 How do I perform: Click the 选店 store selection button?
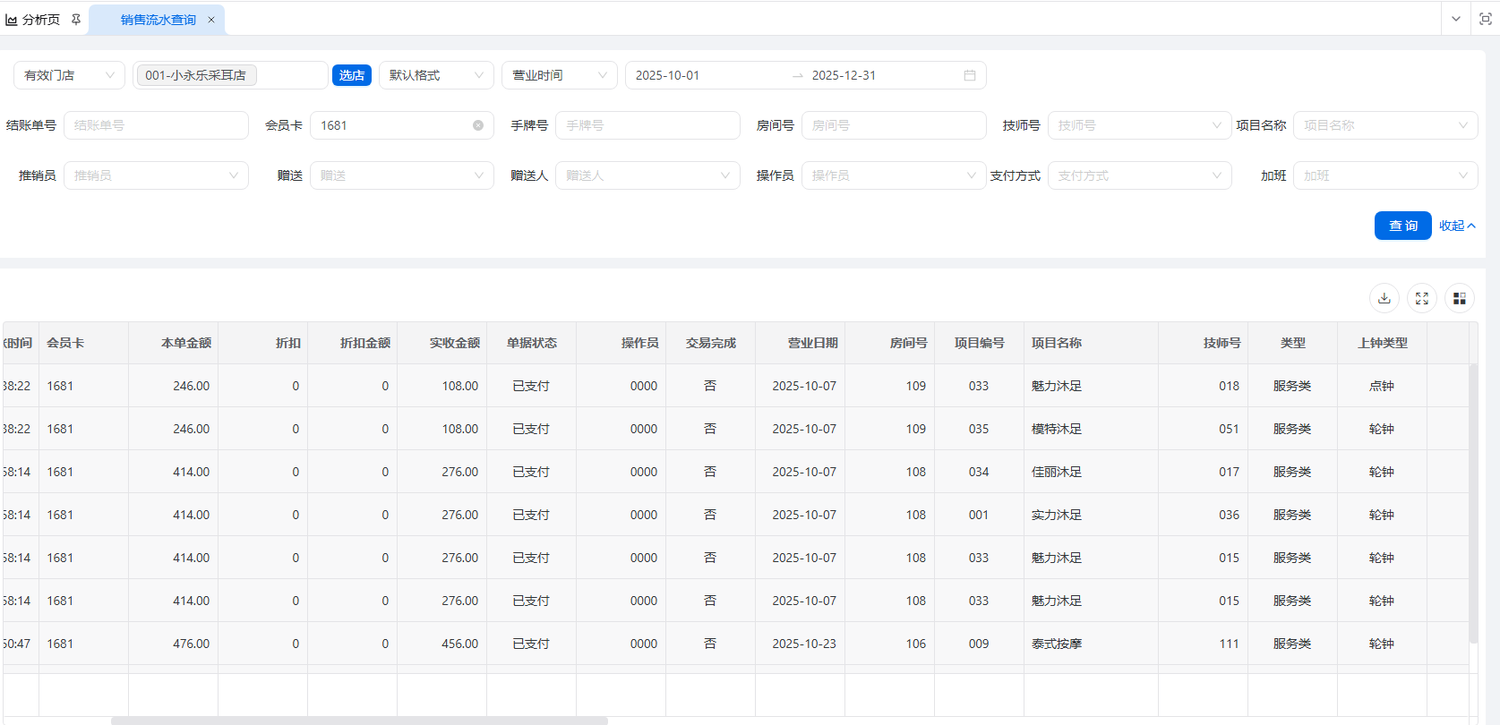(352, 75)
